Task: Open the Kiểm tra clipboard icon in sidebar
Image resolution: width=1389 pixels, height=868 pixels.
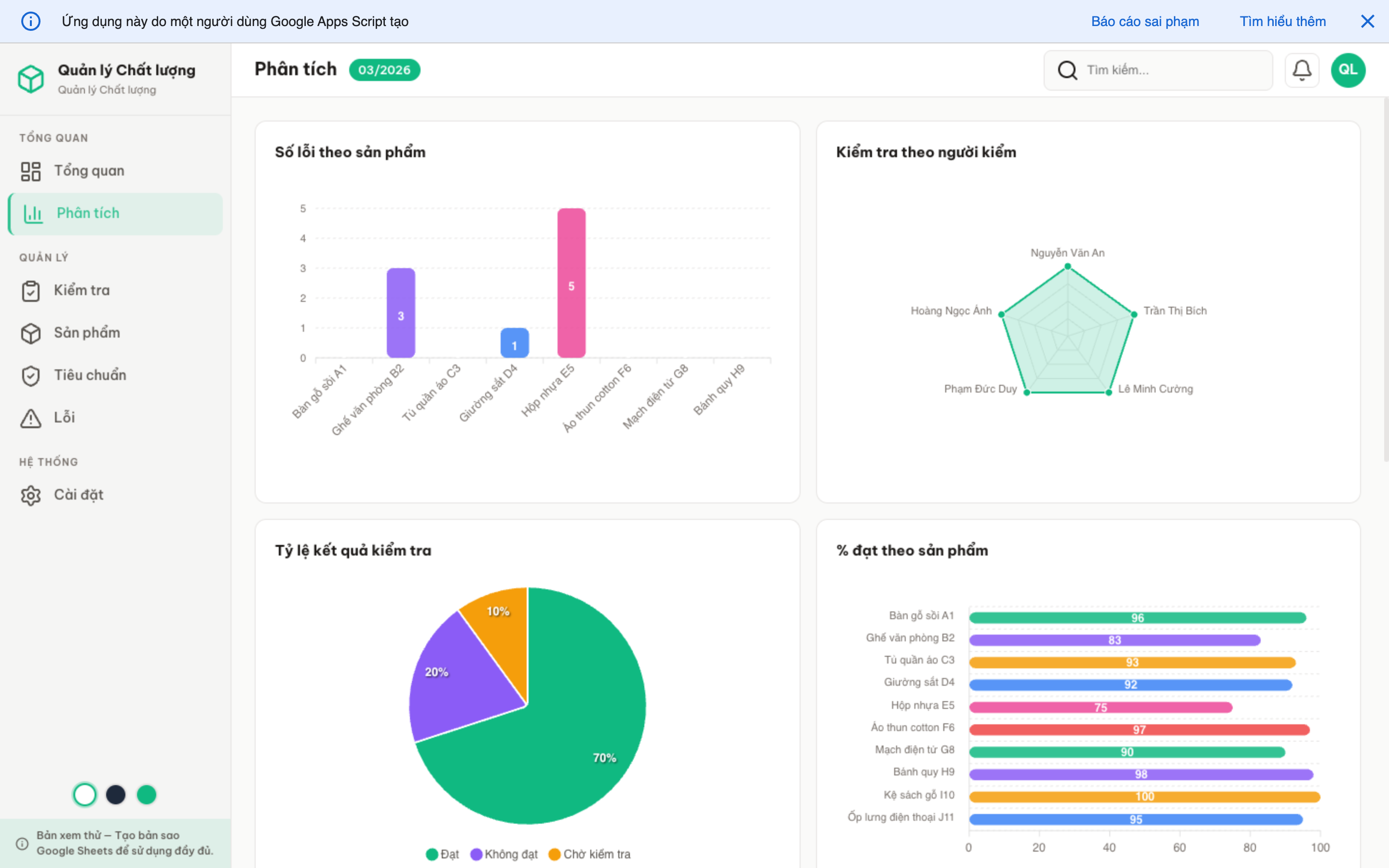Action: 31,290
